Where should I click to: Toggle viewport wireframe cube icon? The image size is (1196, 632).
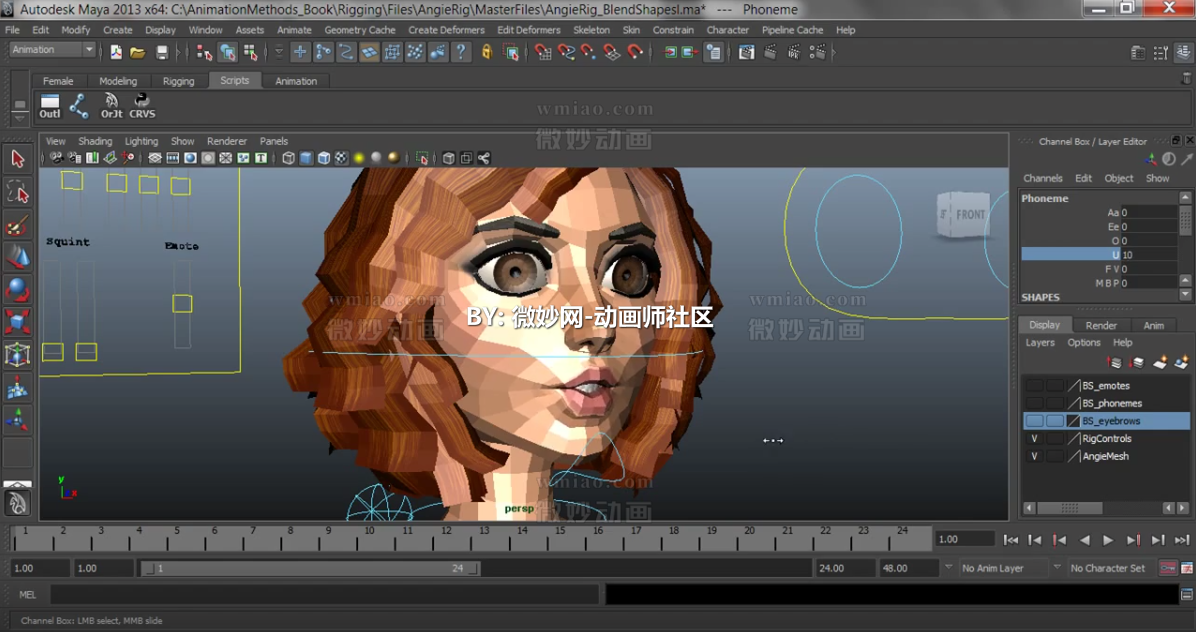pyautogui.click(x=288, y=158)
